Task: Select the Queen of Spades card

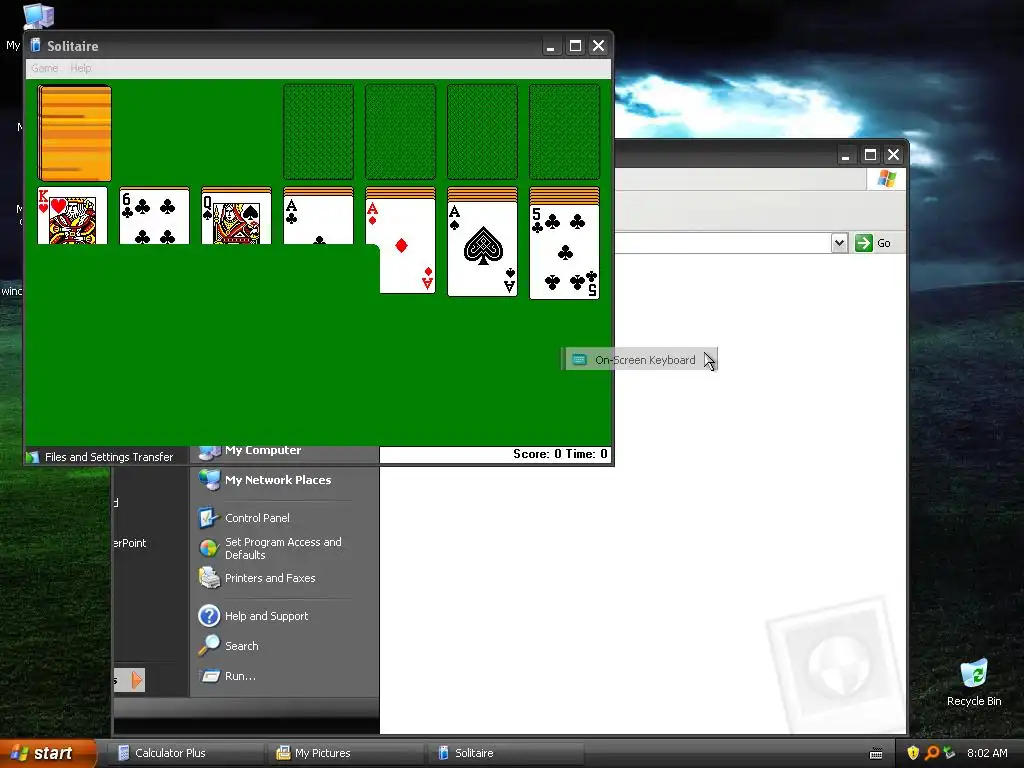Action: [x=236, y=216]
